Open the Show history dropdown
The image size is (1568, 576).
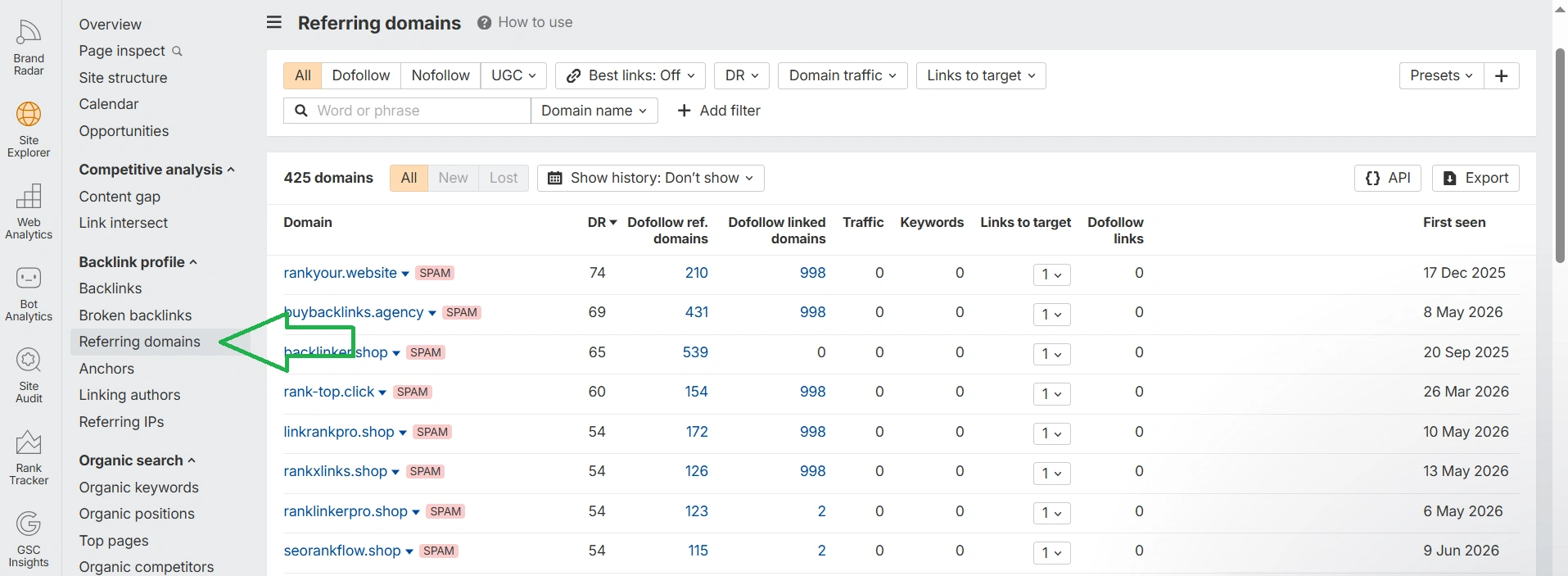click(650, 178)
